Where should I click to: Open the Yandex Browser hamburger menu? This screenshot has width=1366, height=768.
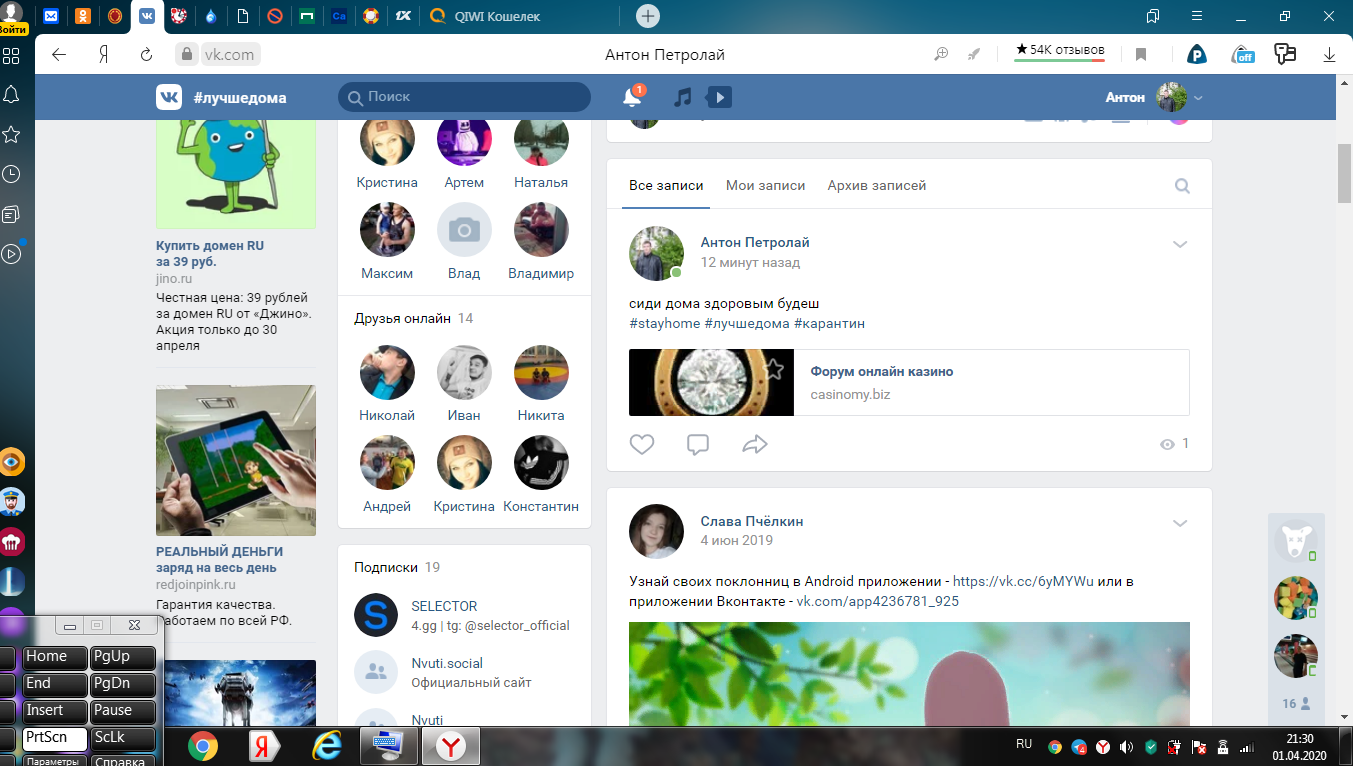[1197, 16]
